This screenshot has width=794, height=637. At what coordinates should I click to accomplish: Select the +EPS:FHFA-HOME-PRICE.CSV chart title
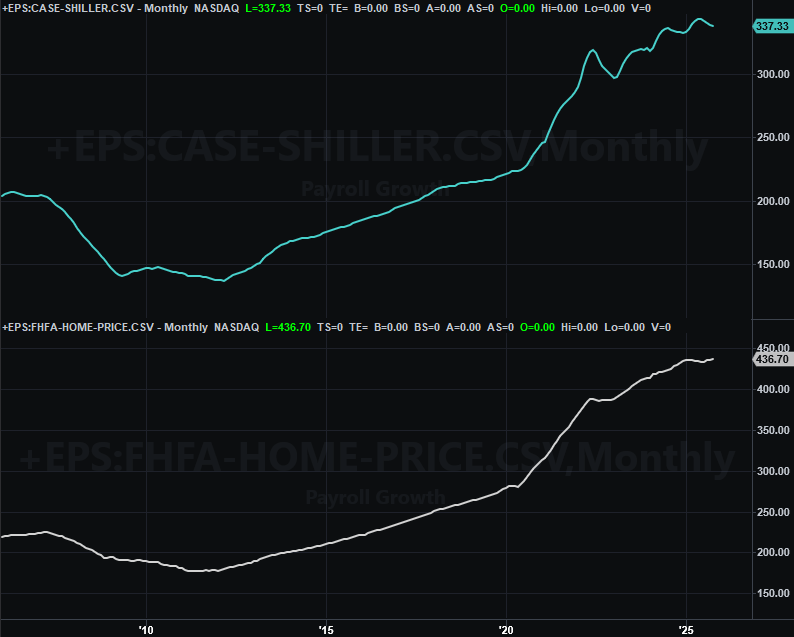coord(80,327)
